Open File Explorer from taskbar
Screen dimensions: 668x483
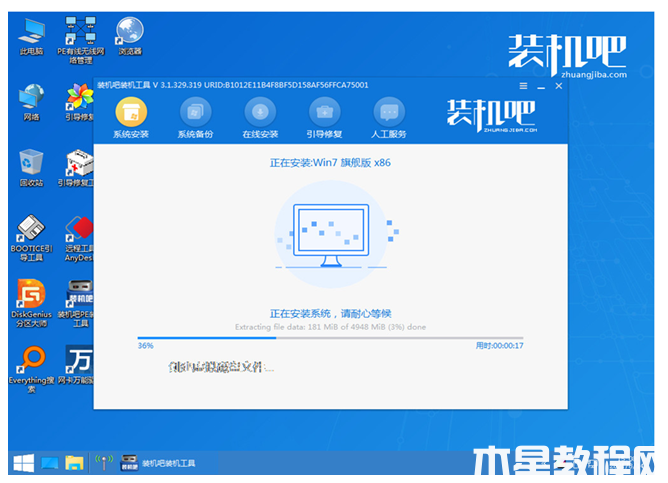pyautogui.click(x=74, y=463)
